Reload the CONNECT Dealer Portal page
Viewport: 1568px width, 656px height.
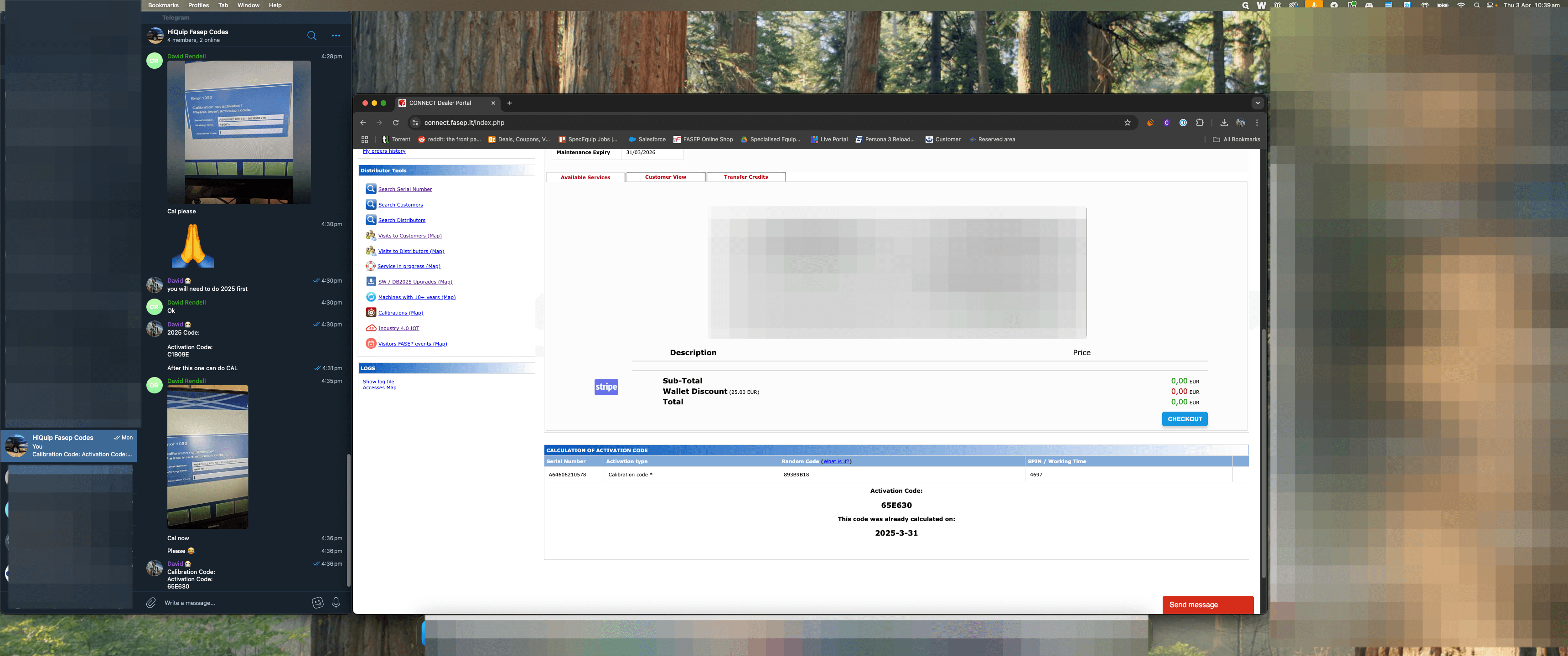(396, 122)
